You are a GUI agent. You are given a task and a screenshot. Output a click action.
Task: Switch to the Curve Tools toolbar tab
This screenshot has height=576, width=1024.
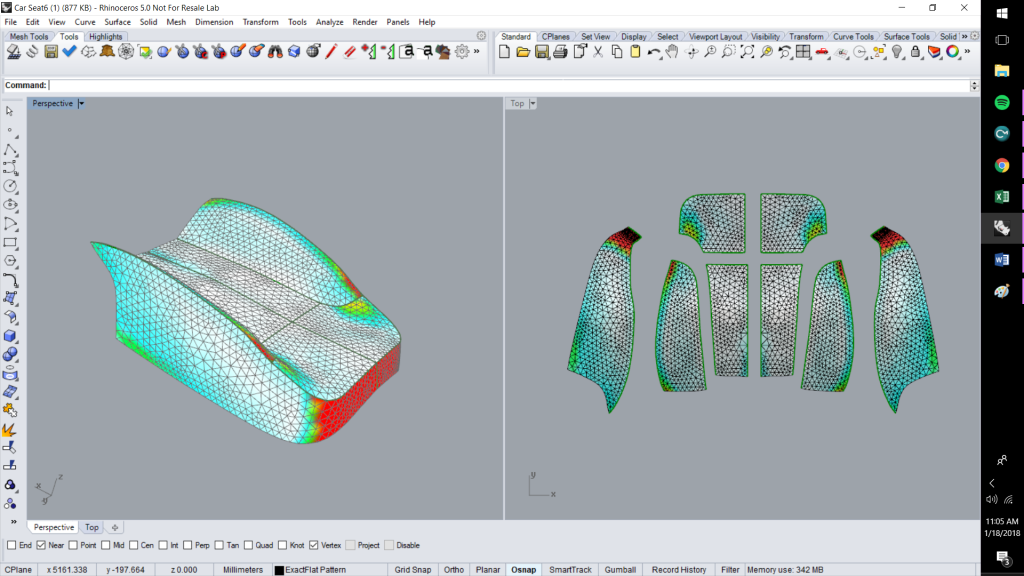coord(852,37)
